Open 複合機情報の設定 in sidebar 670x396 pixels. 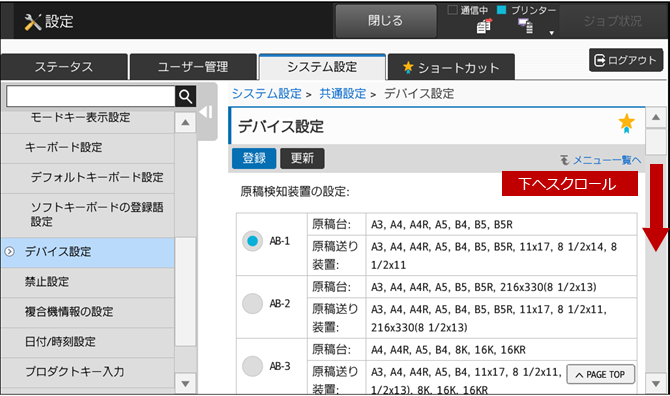[x=88, y=312]
